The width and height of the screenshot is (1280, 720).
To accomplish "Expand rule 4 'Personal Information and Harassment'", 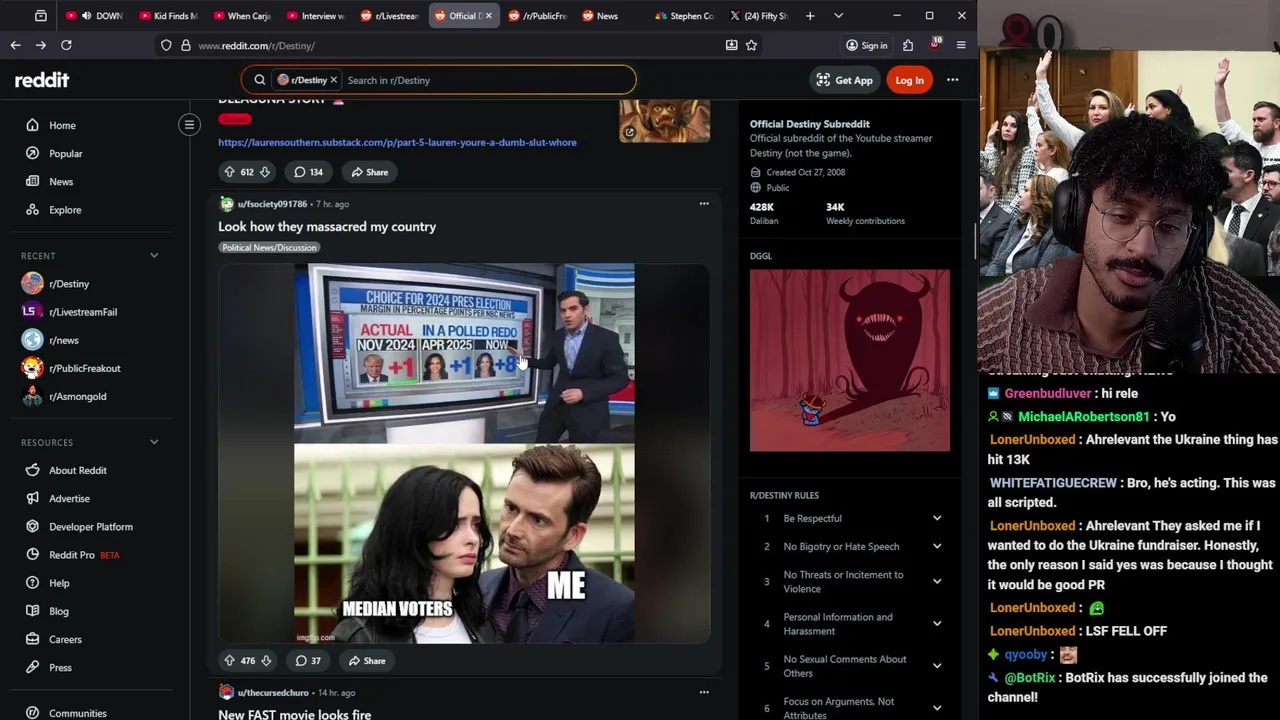I will tap(937, 623).
